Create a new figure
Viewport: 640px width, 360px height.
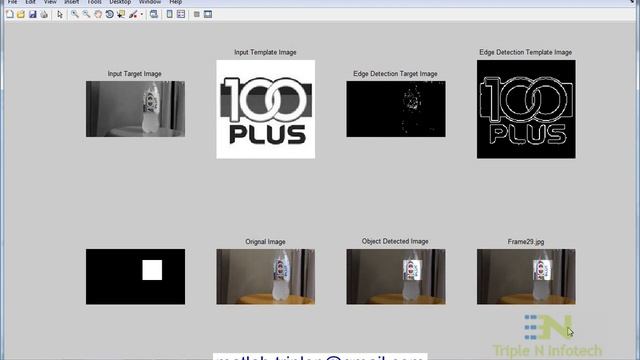click(10, 15)
